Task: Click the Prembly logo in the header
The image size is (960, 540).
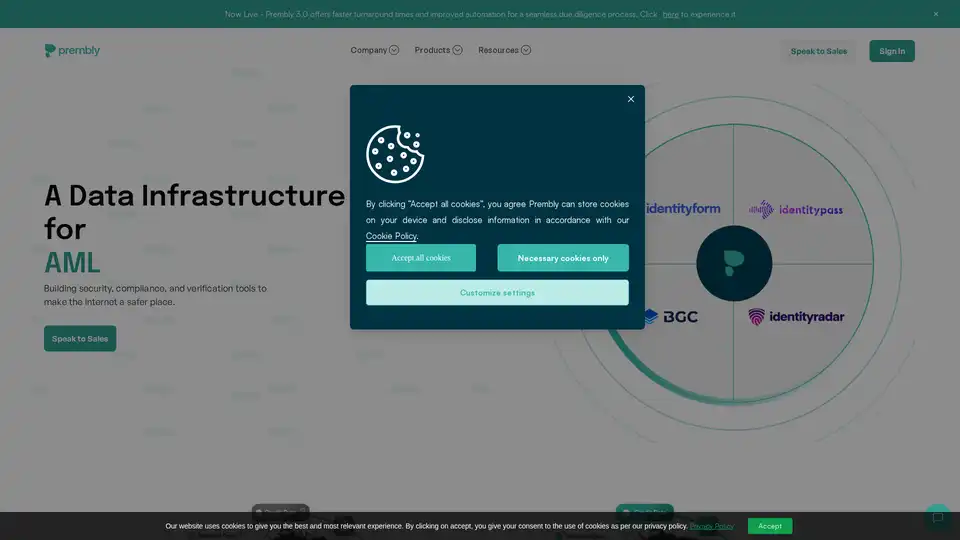Action: [x=72, y=51]
